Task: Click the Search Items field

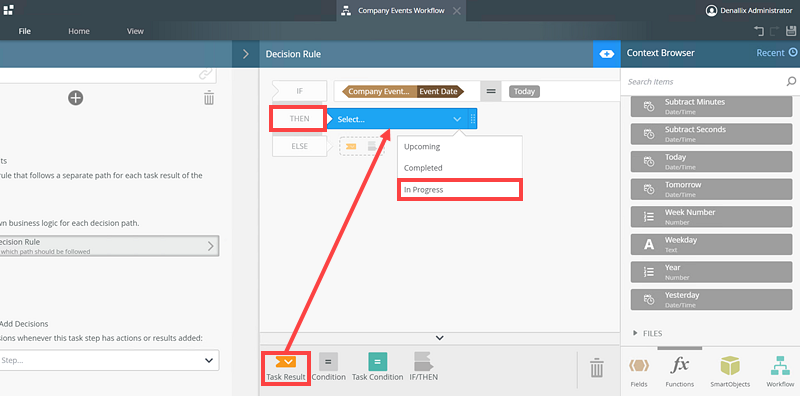Action: (704, 82)
